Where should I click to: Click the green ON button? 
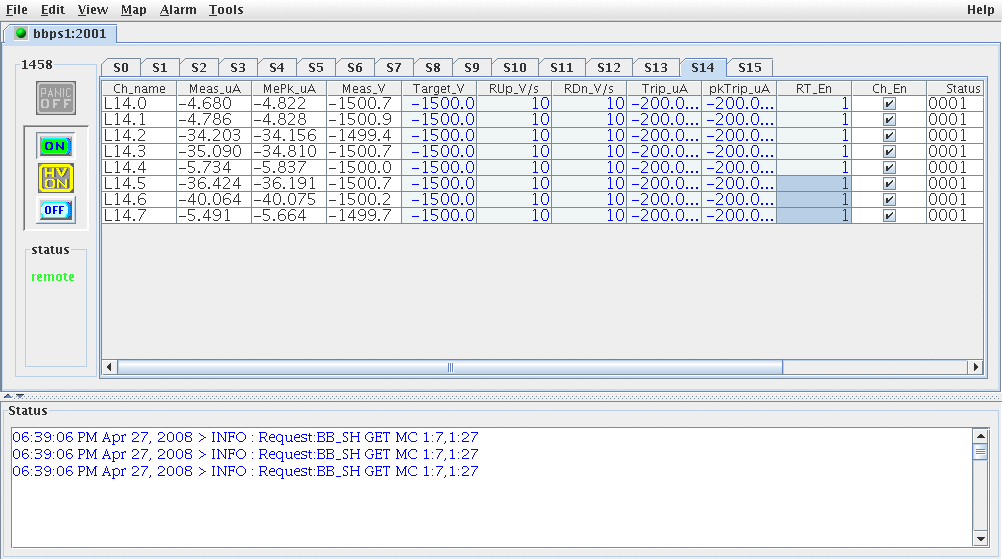tap(55, 146)
